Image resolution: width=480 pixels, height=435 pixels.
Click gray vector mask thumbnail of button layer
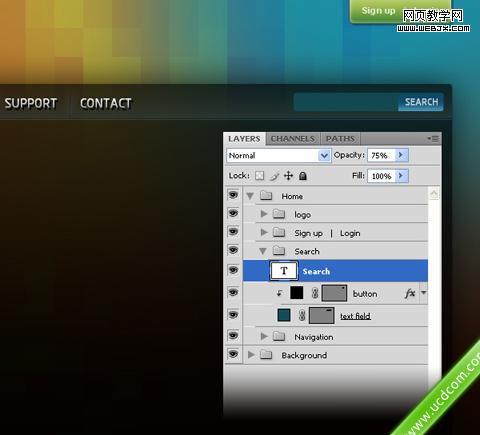tap(334, 293)
